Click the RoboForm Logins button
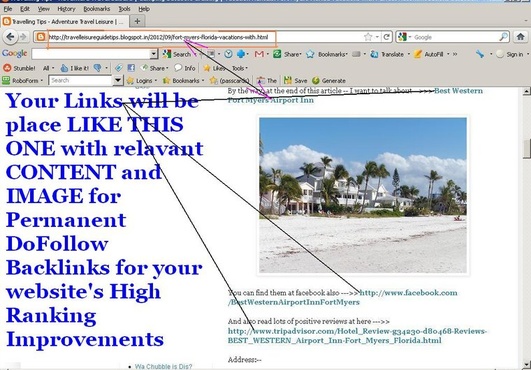The width and height of the screenshot is (531, 370). click(x=140, y=81)
